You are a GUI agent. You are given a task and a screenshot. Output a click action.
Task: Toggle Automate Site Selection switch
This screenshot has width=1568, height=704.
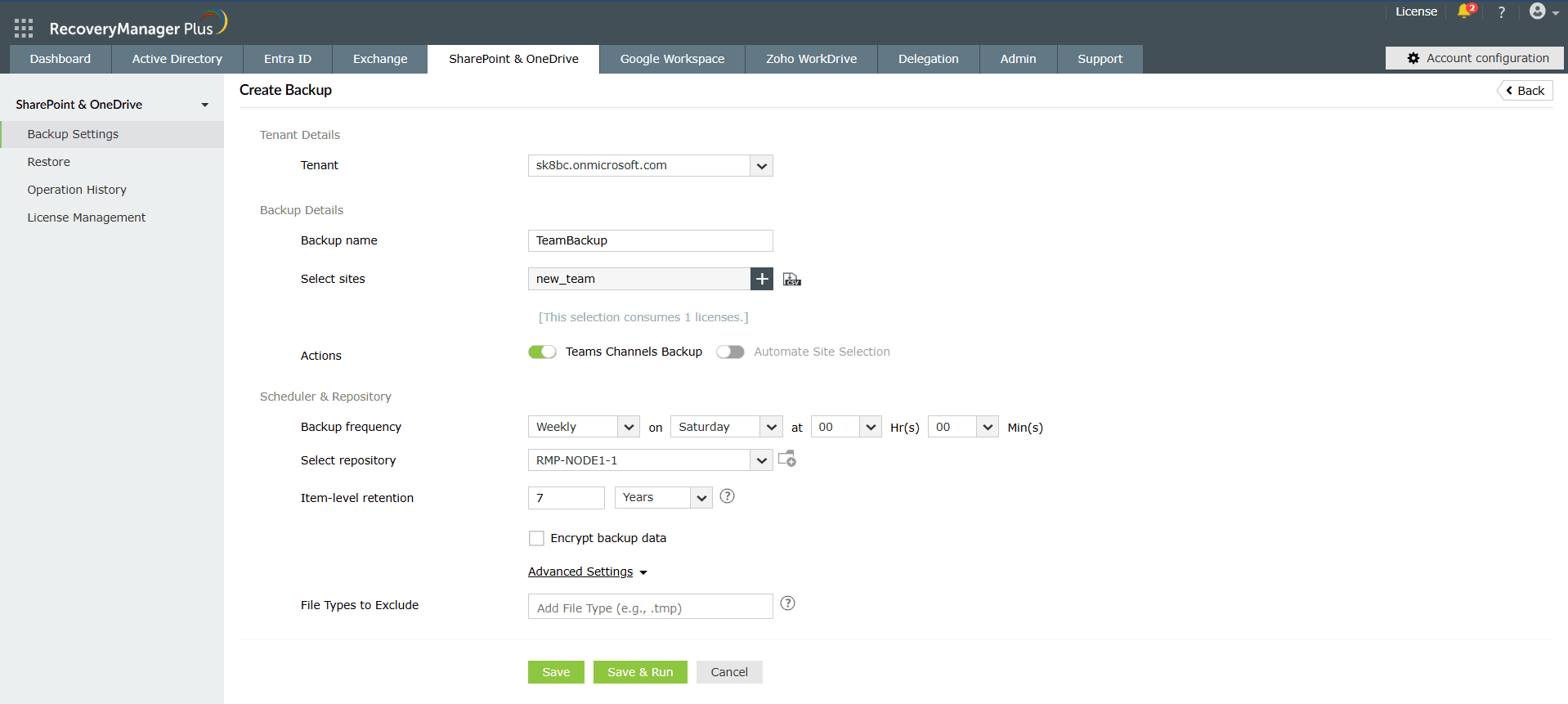pos(730,352)
